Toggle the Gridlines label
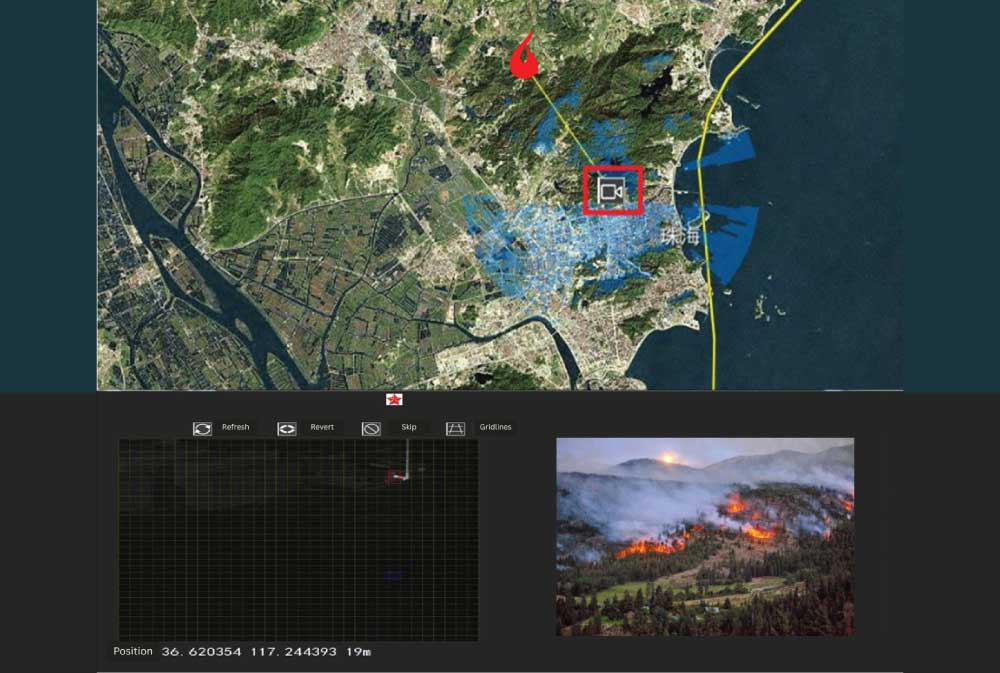The width and height of the screenshot is (1000, 673). pyautogui.click(x=496, y=427)
